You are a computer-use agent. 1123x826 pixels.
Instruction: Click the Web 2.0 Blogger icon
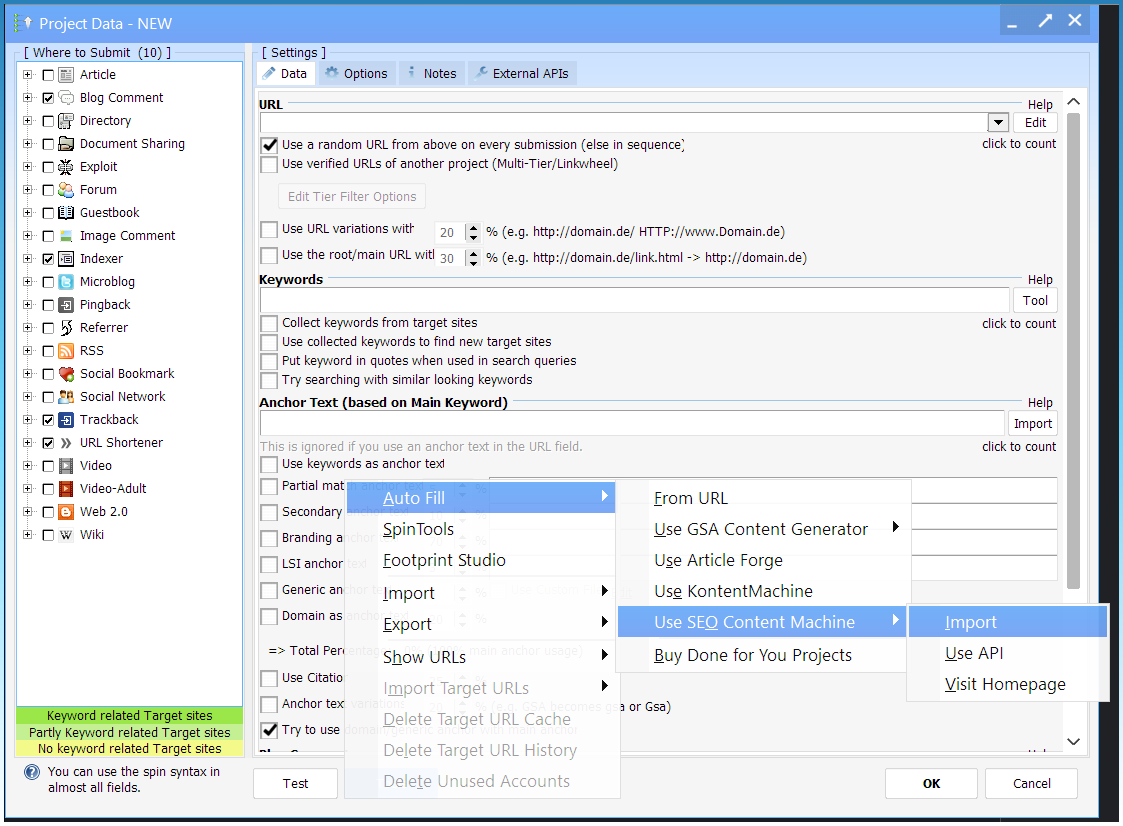coord(66,512)
